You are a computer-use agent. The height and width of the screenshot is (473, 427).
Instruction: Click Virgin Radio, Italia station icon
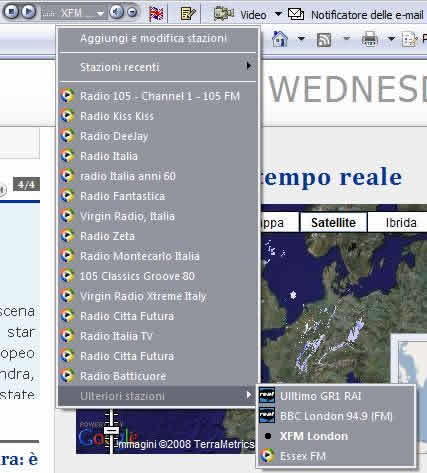tap(68, 216)
